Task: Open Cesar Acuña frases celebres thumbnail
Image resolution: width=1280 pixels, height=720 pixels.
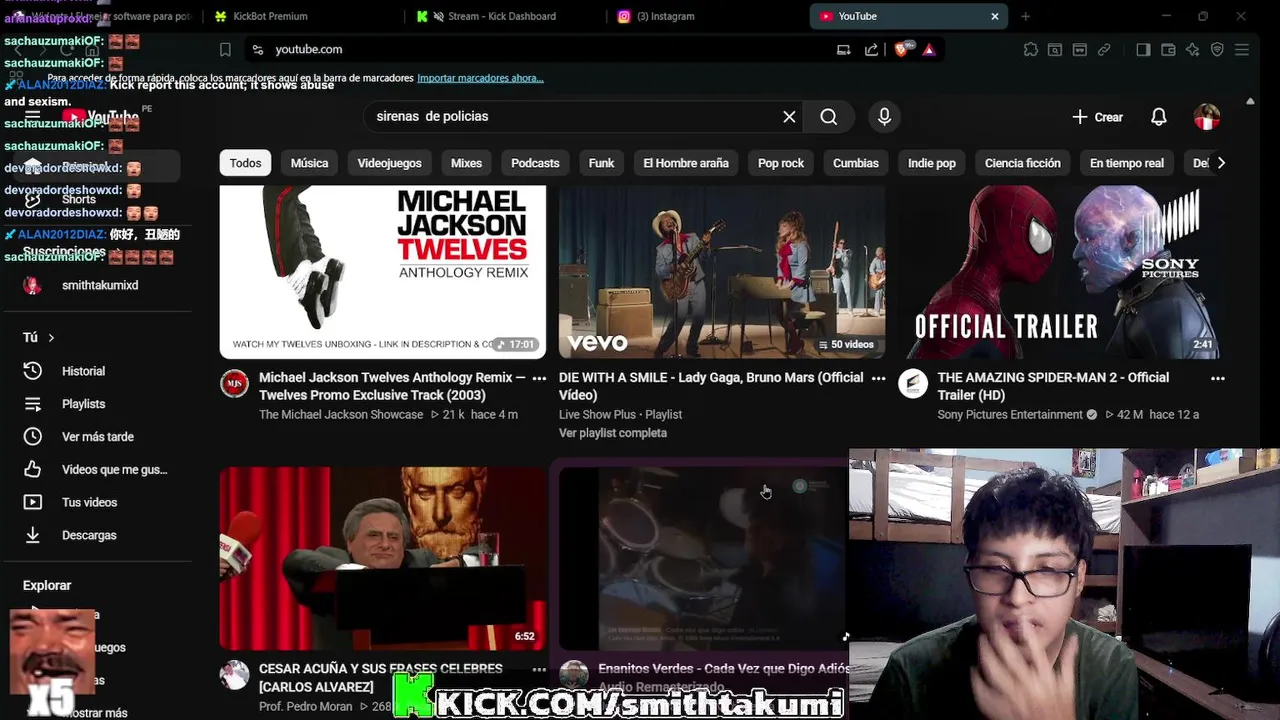Action: [383, 558]
